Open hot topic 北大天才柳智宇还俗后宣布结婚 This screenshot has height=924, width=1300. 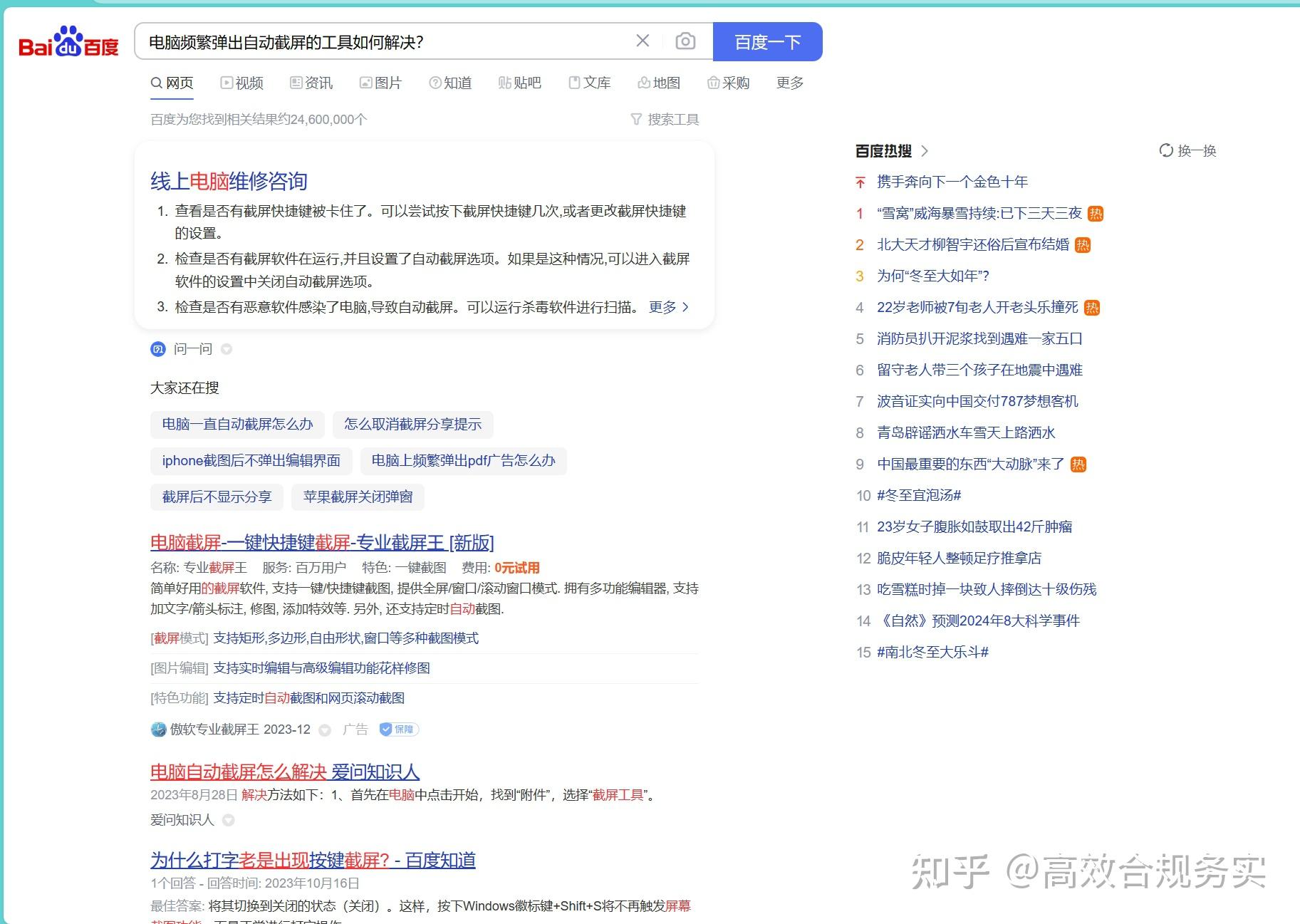(973, 244)
